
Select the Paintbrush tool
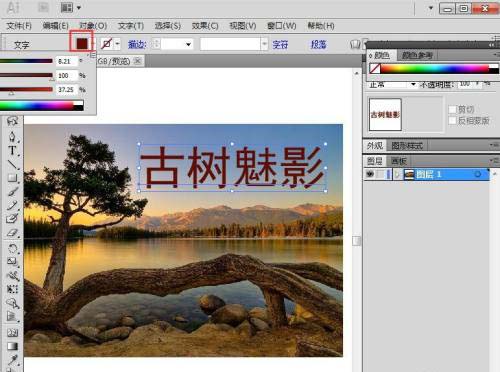pyautogui.click(x=12, y=192)
